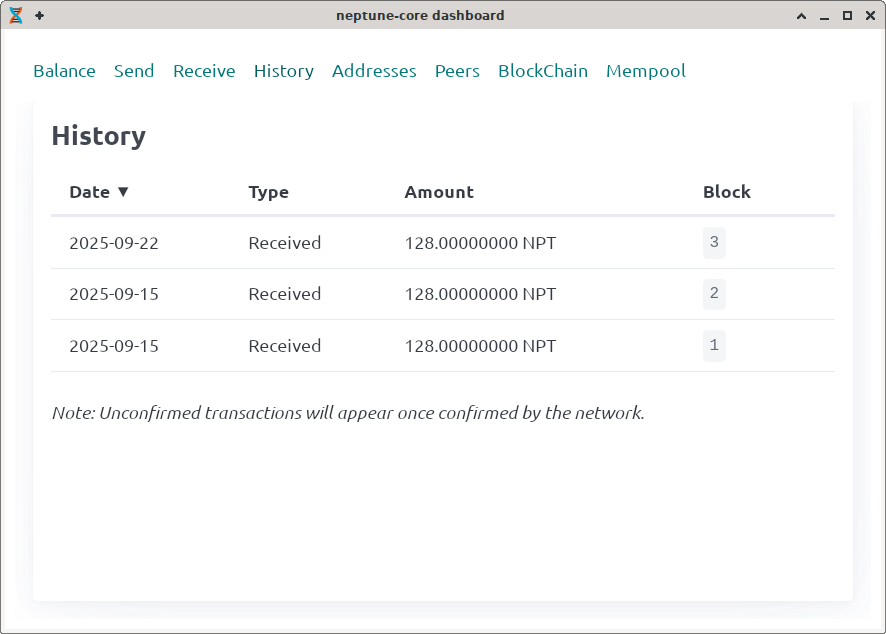The width and height of the screenshot is (886, 634).
Task: Open block 3 badge
Action: pos(714,243)
